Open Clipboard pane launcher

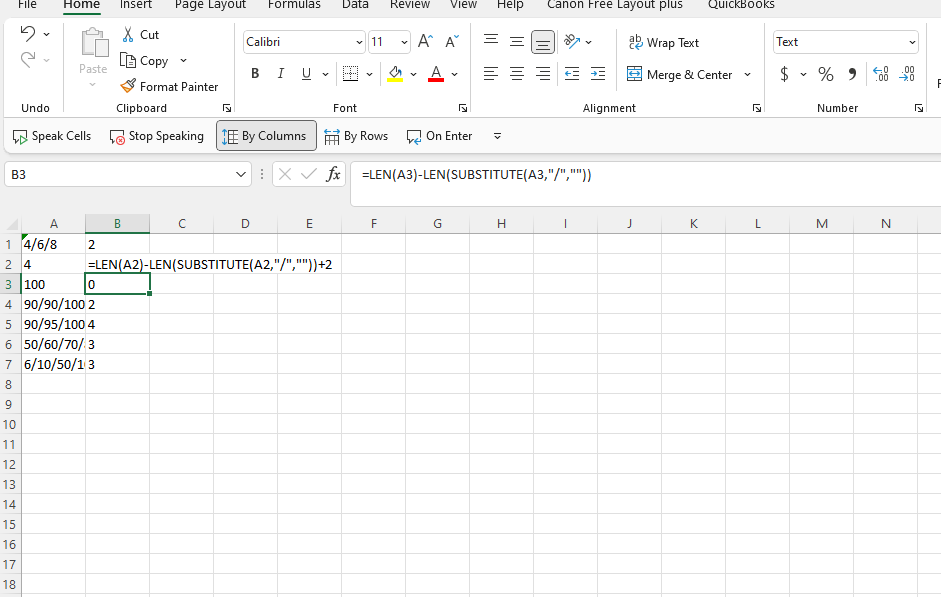pyautogui.click(x=227, y=108)
